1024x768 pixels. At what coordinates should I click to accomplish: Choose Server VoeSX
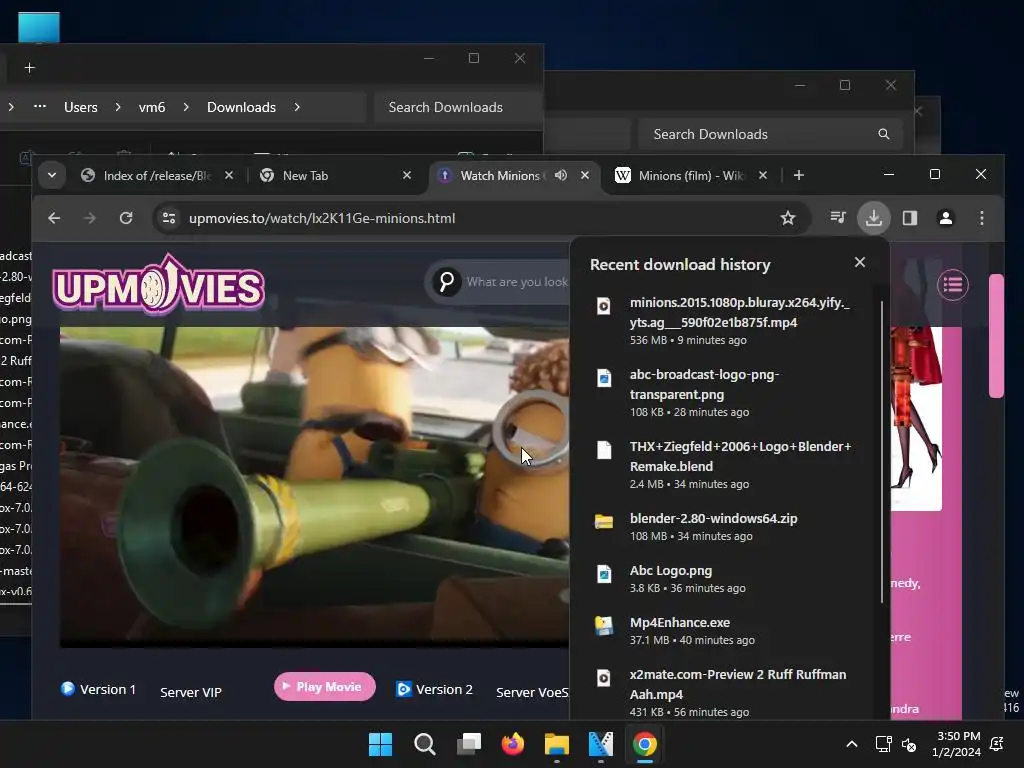click(x=532, y=692)
